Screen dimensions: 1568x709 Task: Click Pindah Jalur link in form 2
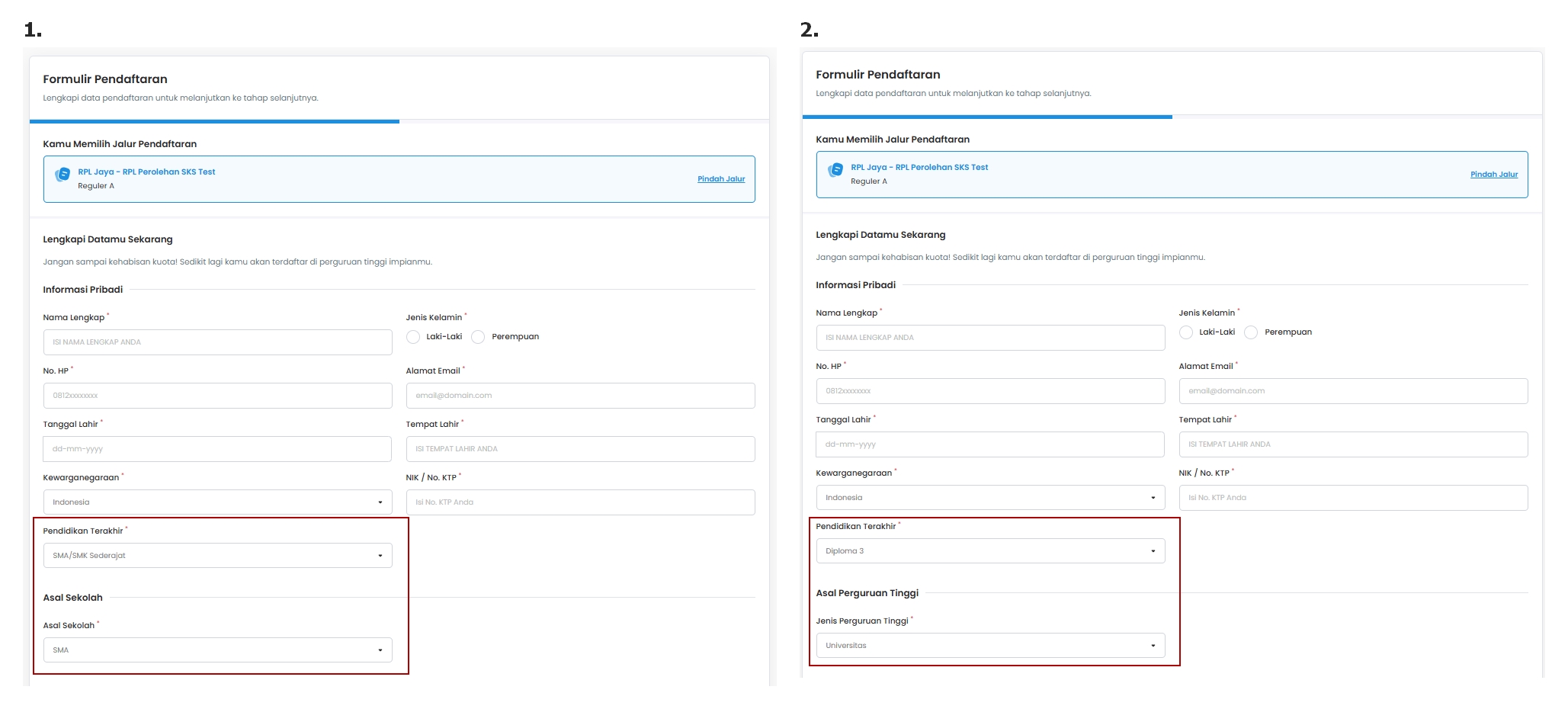click(x=1494, y=175)
